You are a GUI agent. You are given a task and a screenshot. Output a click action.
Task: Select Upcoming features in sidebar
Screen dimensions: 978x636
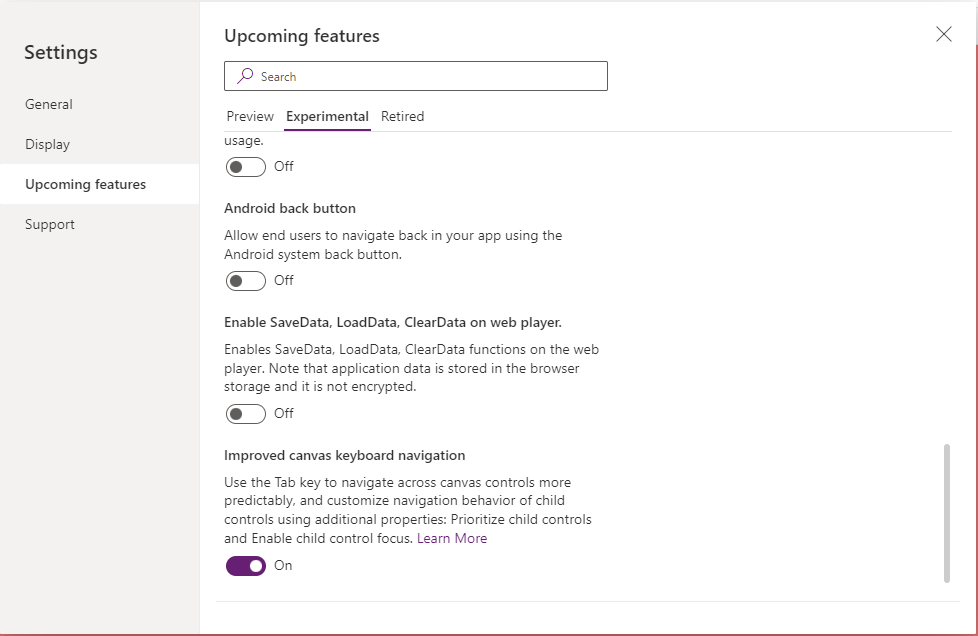100,184
